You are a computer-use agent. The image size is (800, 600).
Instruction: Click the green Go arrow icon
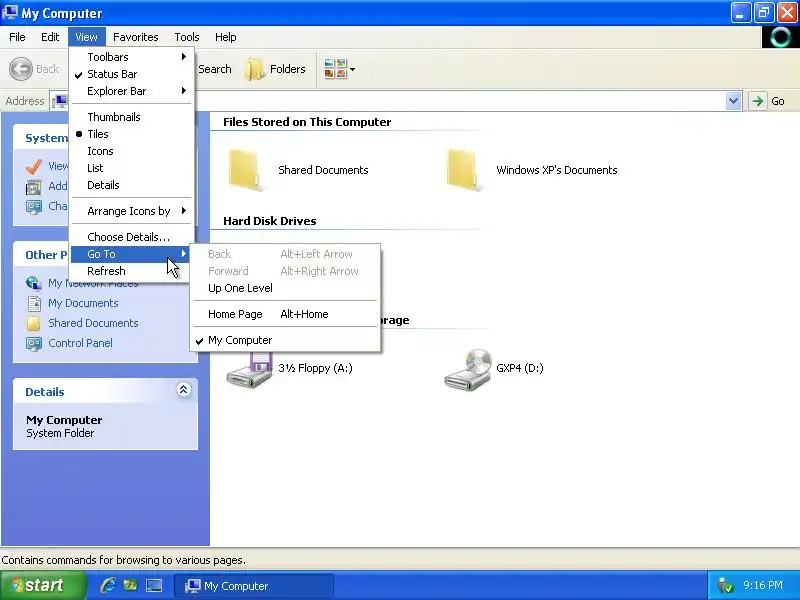tap(758, 101)
